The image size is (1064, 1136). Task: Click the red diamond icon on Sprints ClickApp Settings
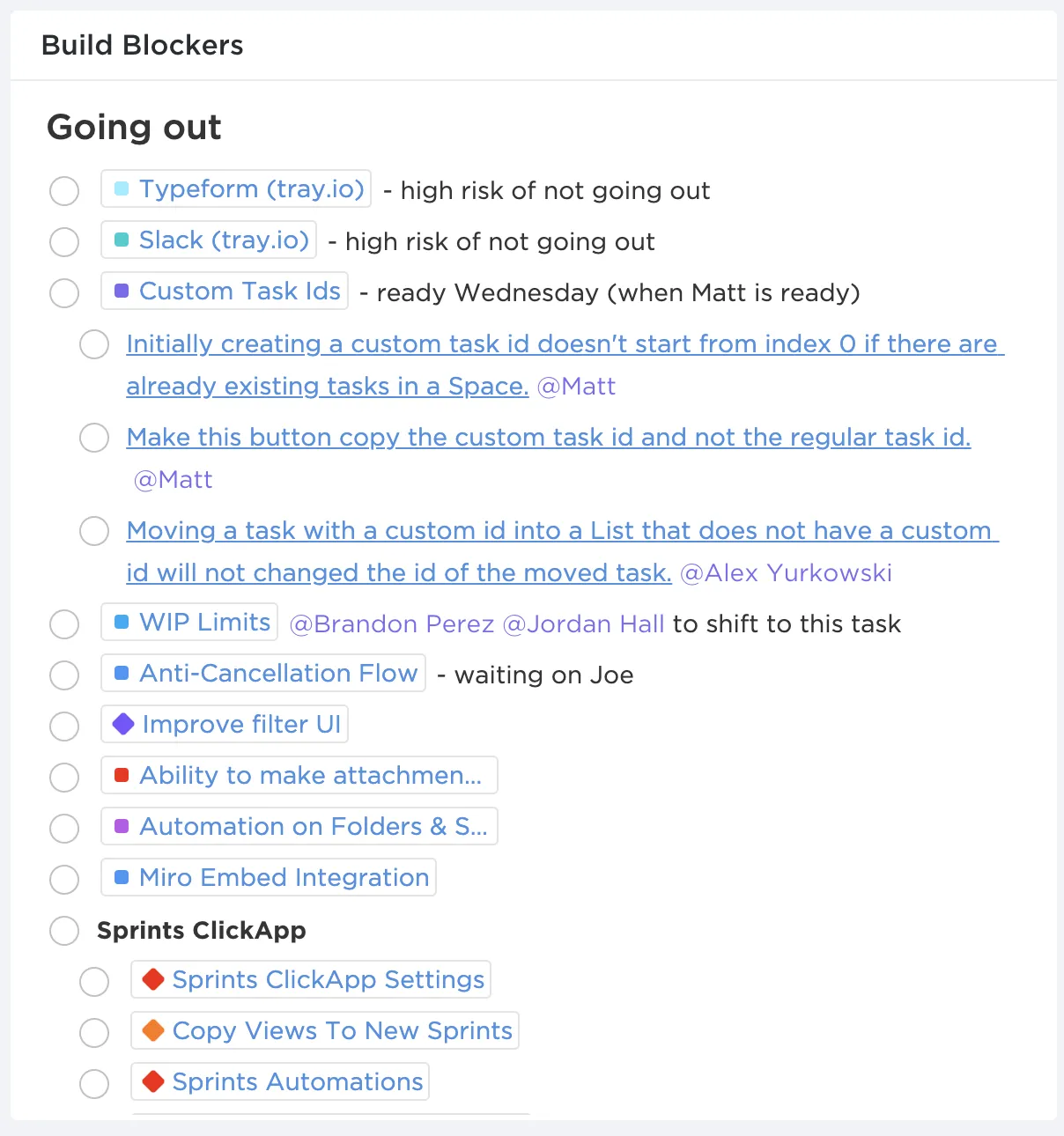coord(153,979)
